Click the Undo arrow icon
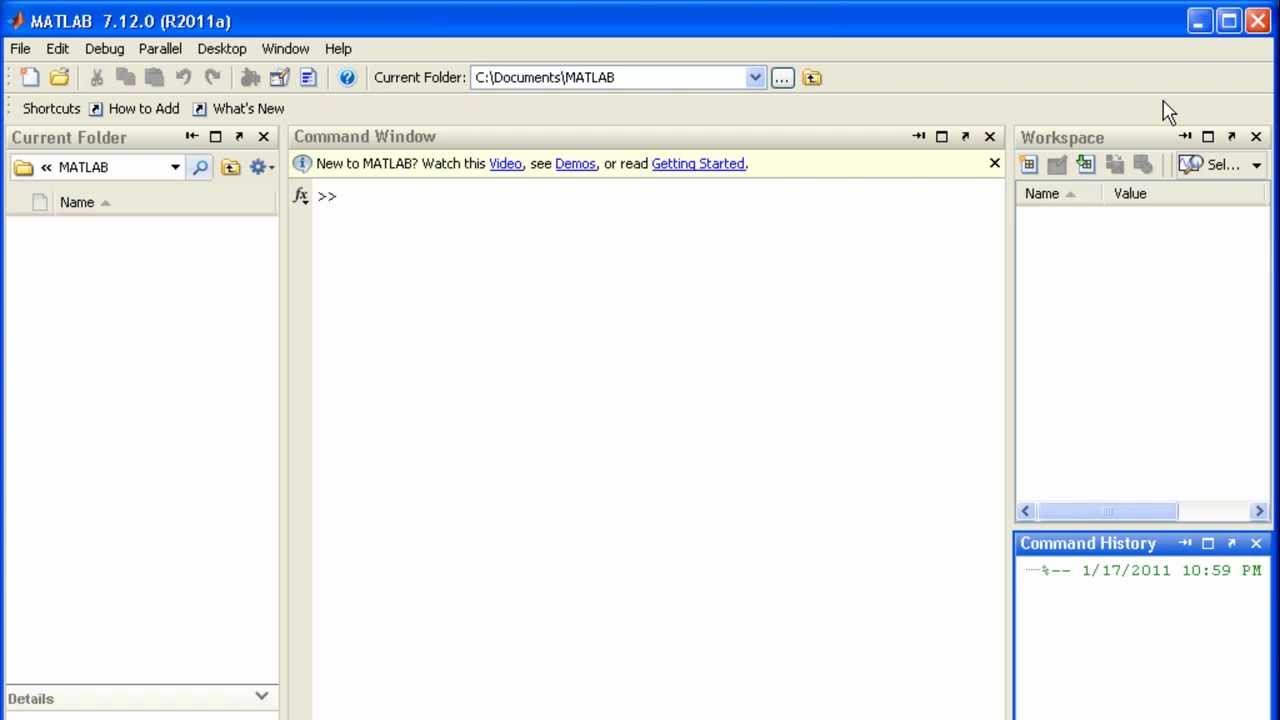This screenshot has height=720, width=1280. (x=183, y=77)
